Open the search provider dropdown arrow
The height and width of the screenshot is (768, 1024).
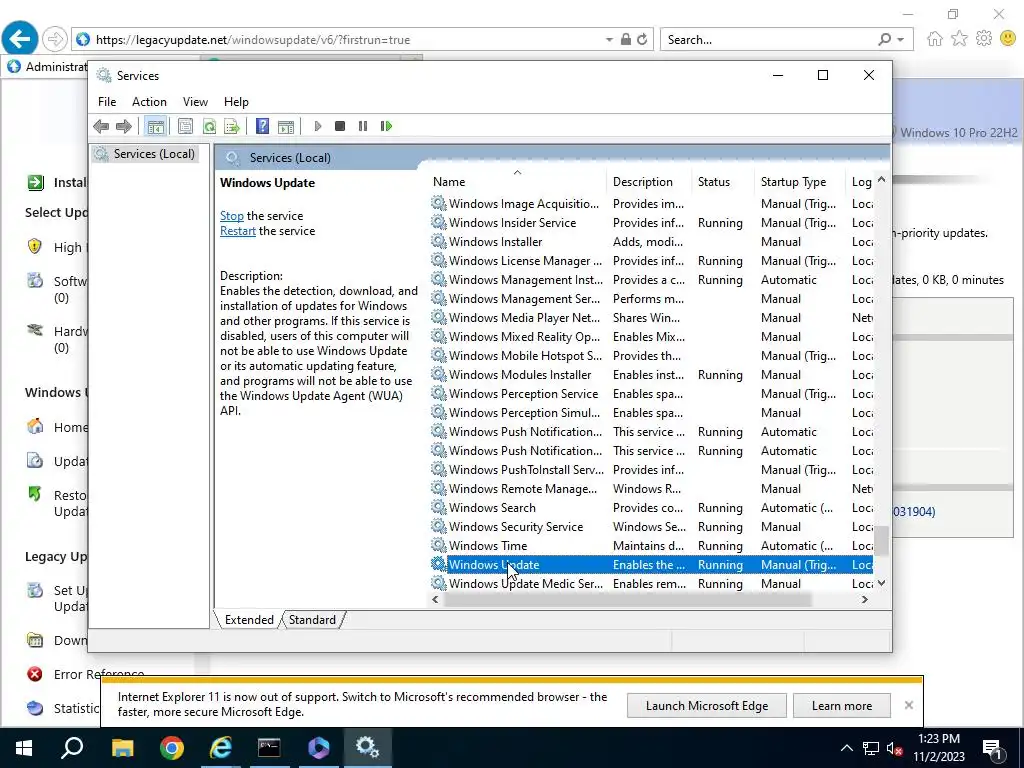[x=901, y=40]
